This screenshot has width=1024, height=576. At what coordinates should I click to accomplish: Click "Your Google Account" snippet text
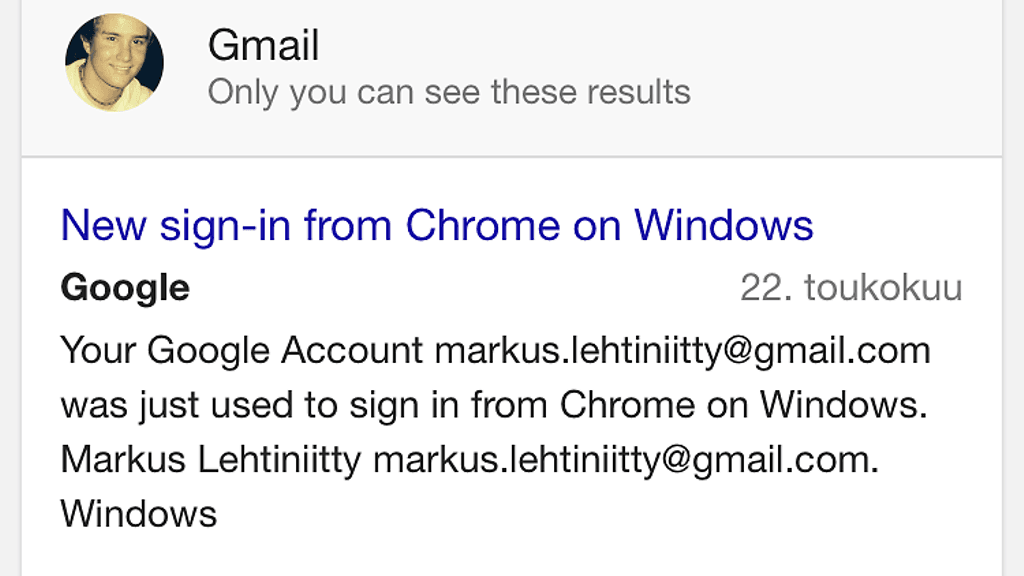(x=242, y=351)
